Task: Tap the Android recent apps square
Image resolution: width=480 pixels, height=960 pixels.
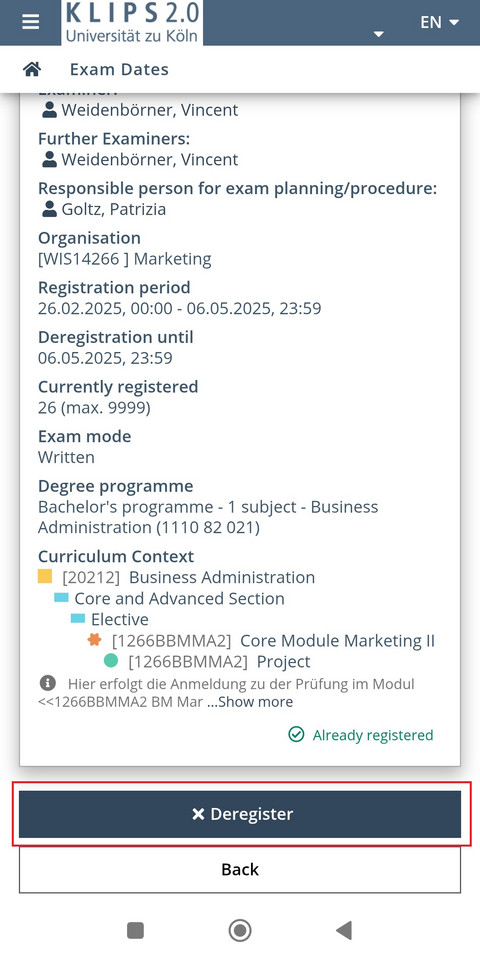Action: (135, 931)
